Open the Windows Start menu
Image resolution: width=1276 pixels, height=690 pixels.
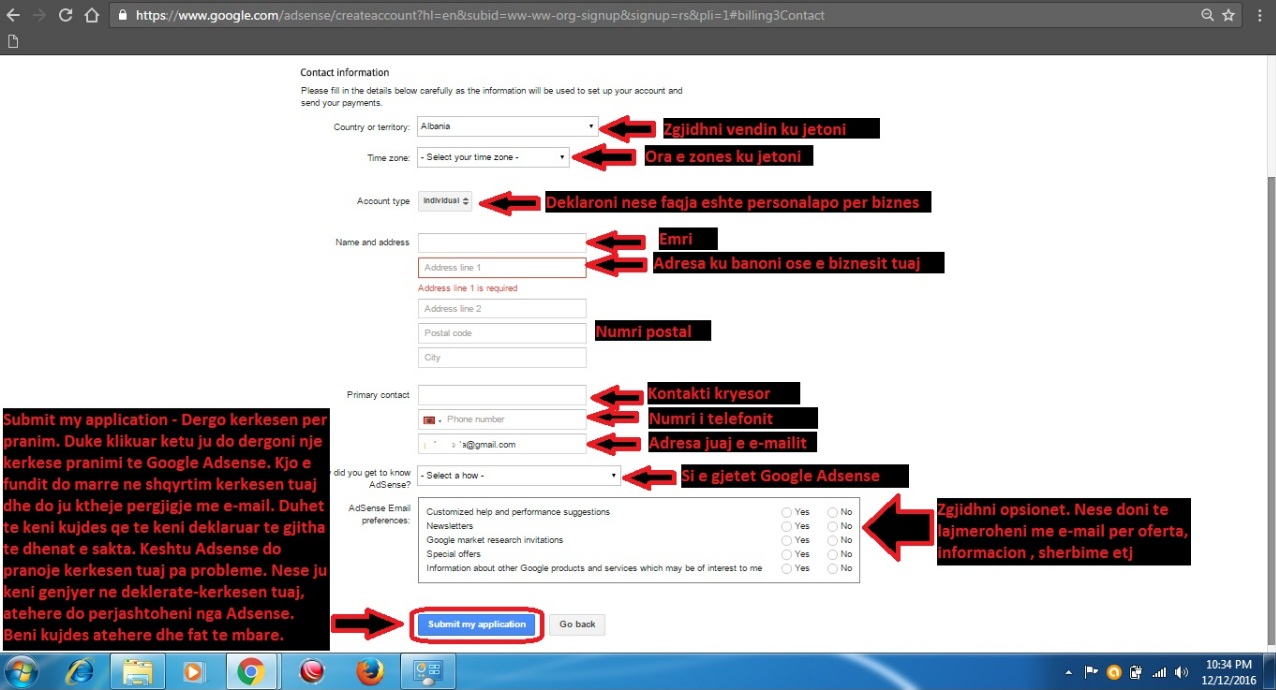(x=22, y=671)
